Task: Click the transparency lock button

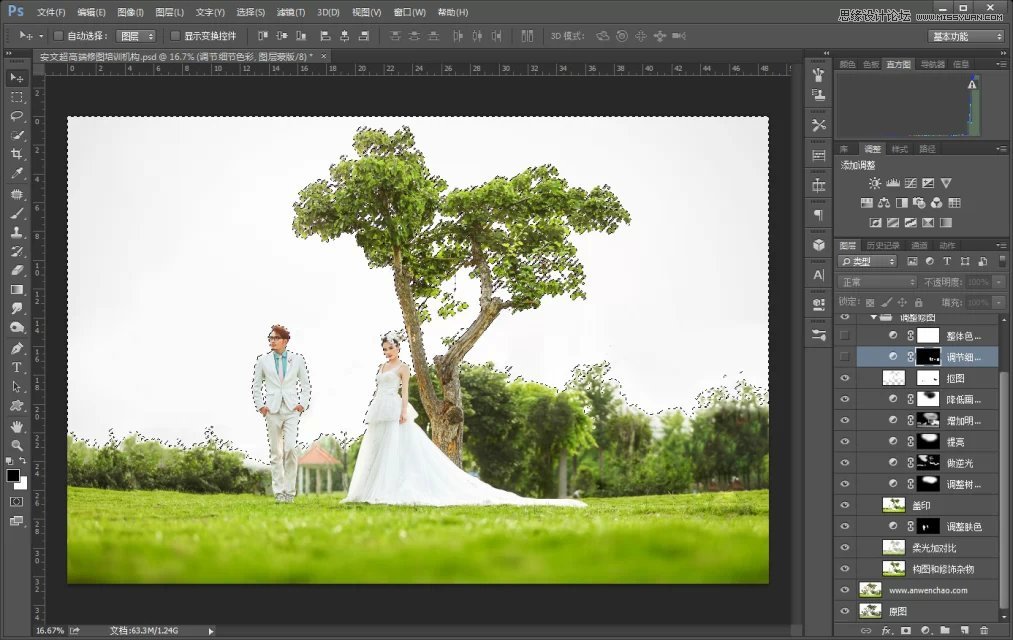Action: click(x=871, y=303)
